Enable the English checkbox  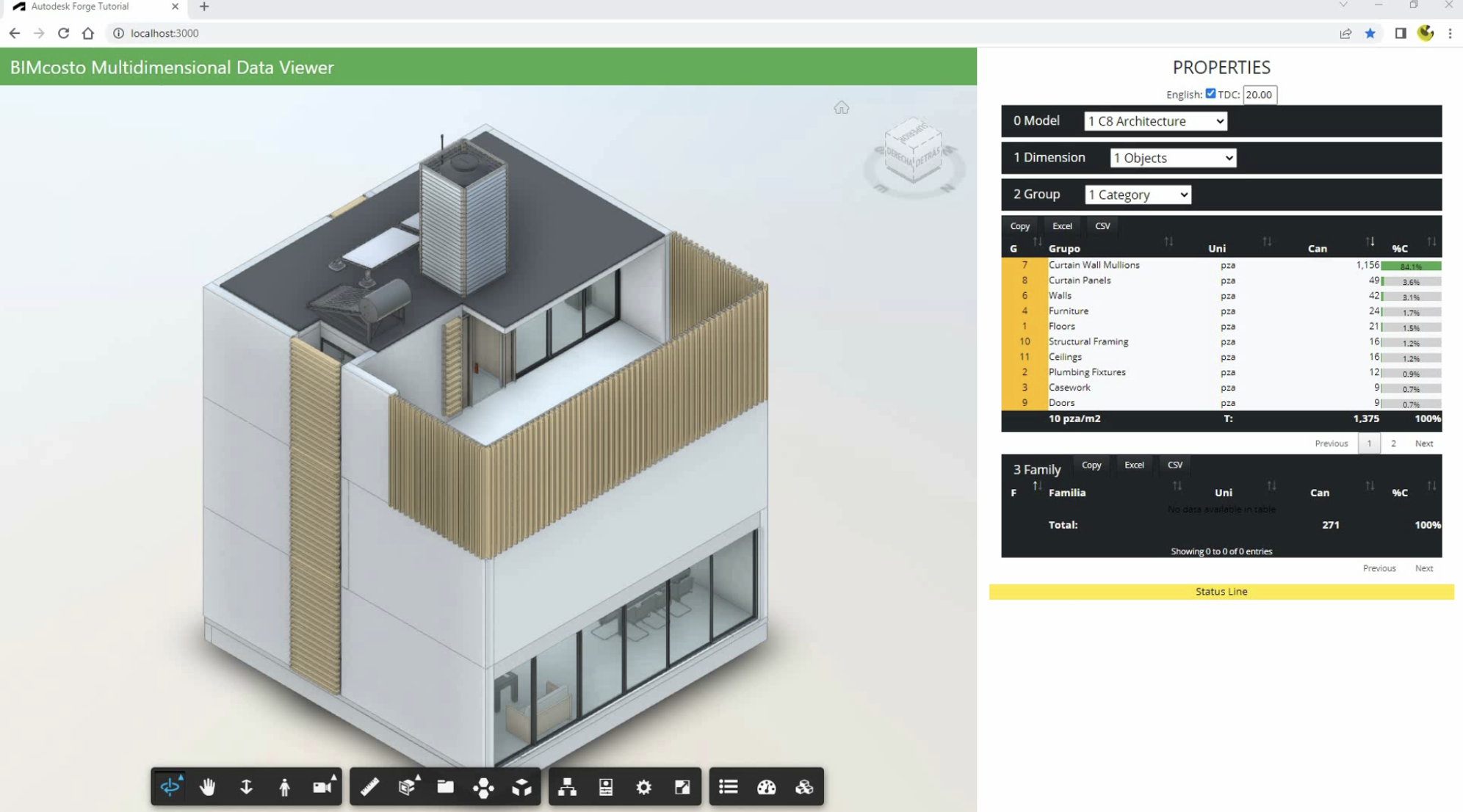coord(1210,93)
